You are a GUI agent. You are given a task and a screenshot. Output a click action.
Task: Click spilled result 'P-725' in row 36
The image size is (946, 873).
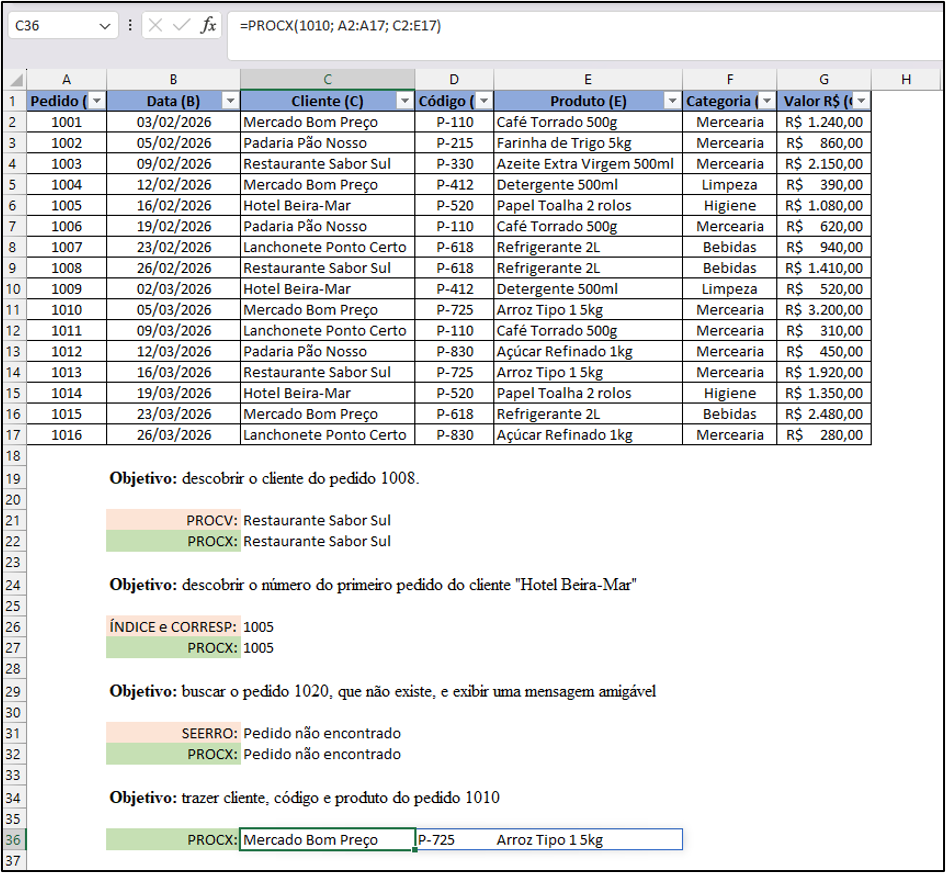(454, 840)
